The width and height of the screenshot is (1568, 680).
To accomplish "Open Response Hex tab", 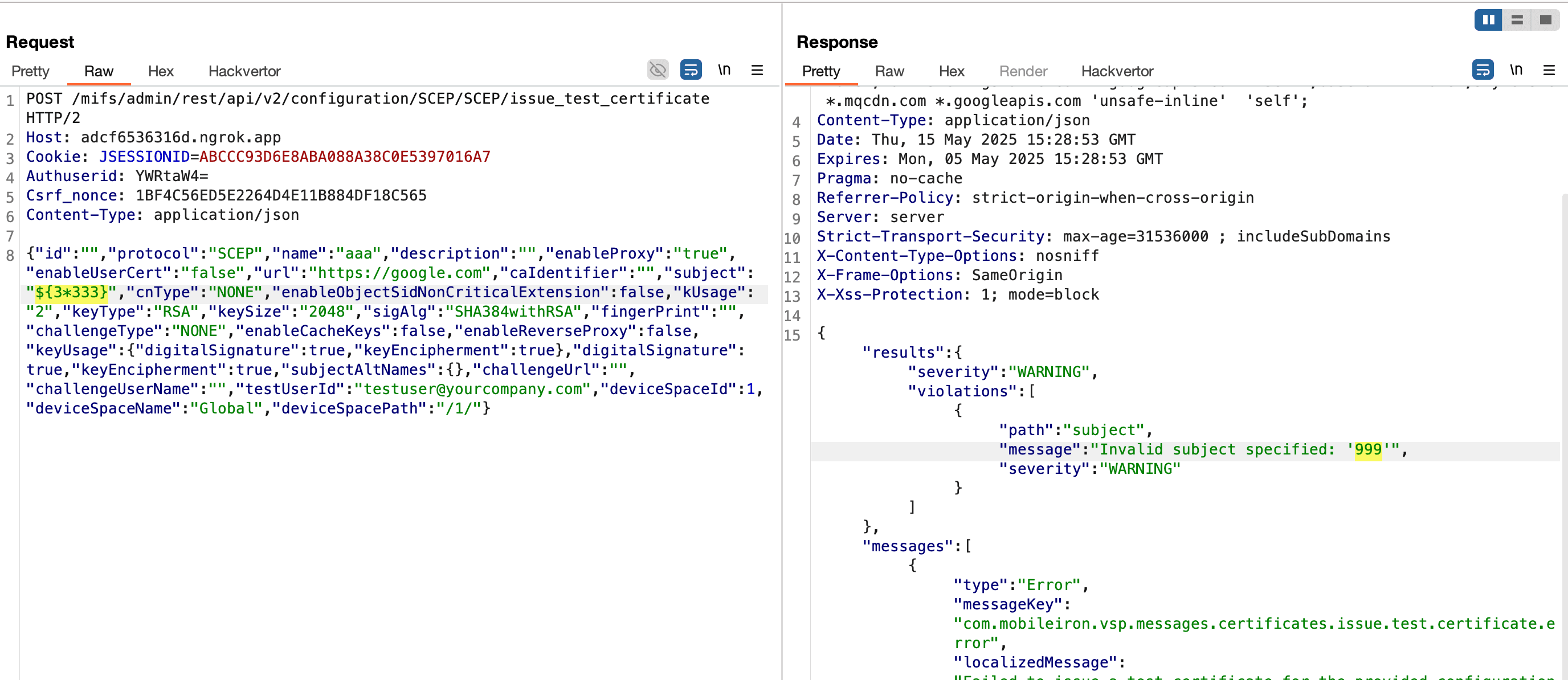I will 952,71.
